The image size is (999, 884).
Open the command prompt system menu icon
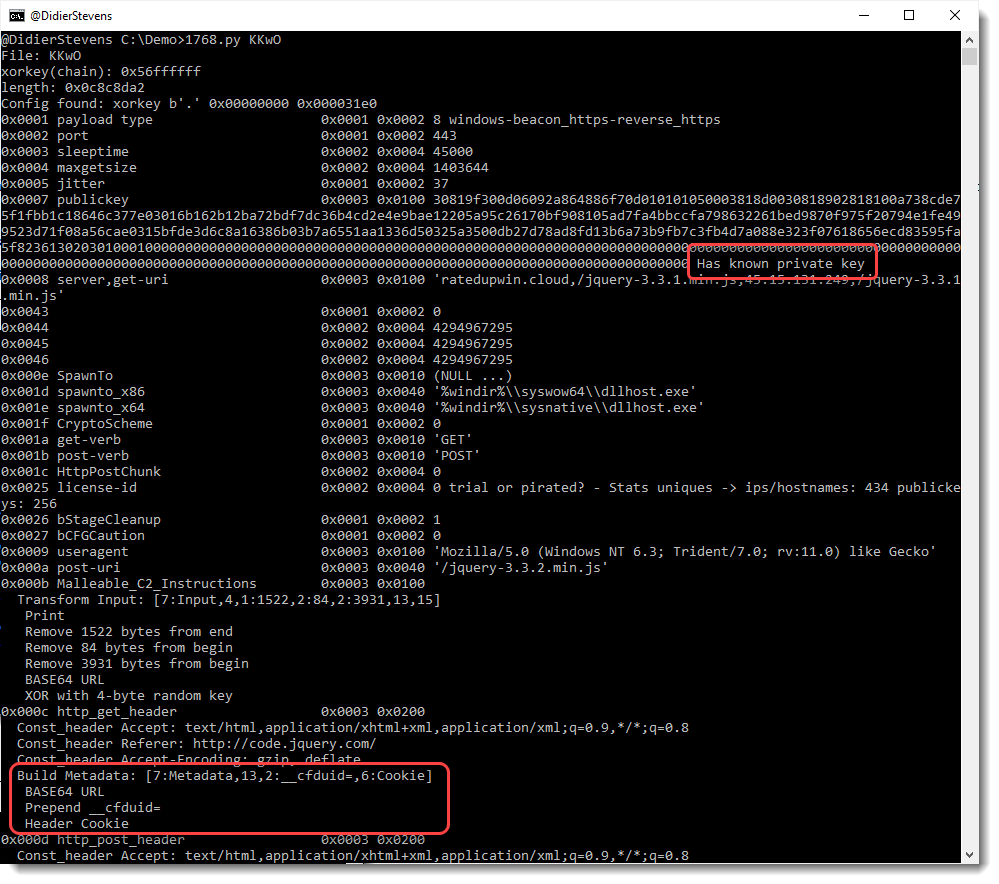(x=16, y=15)
